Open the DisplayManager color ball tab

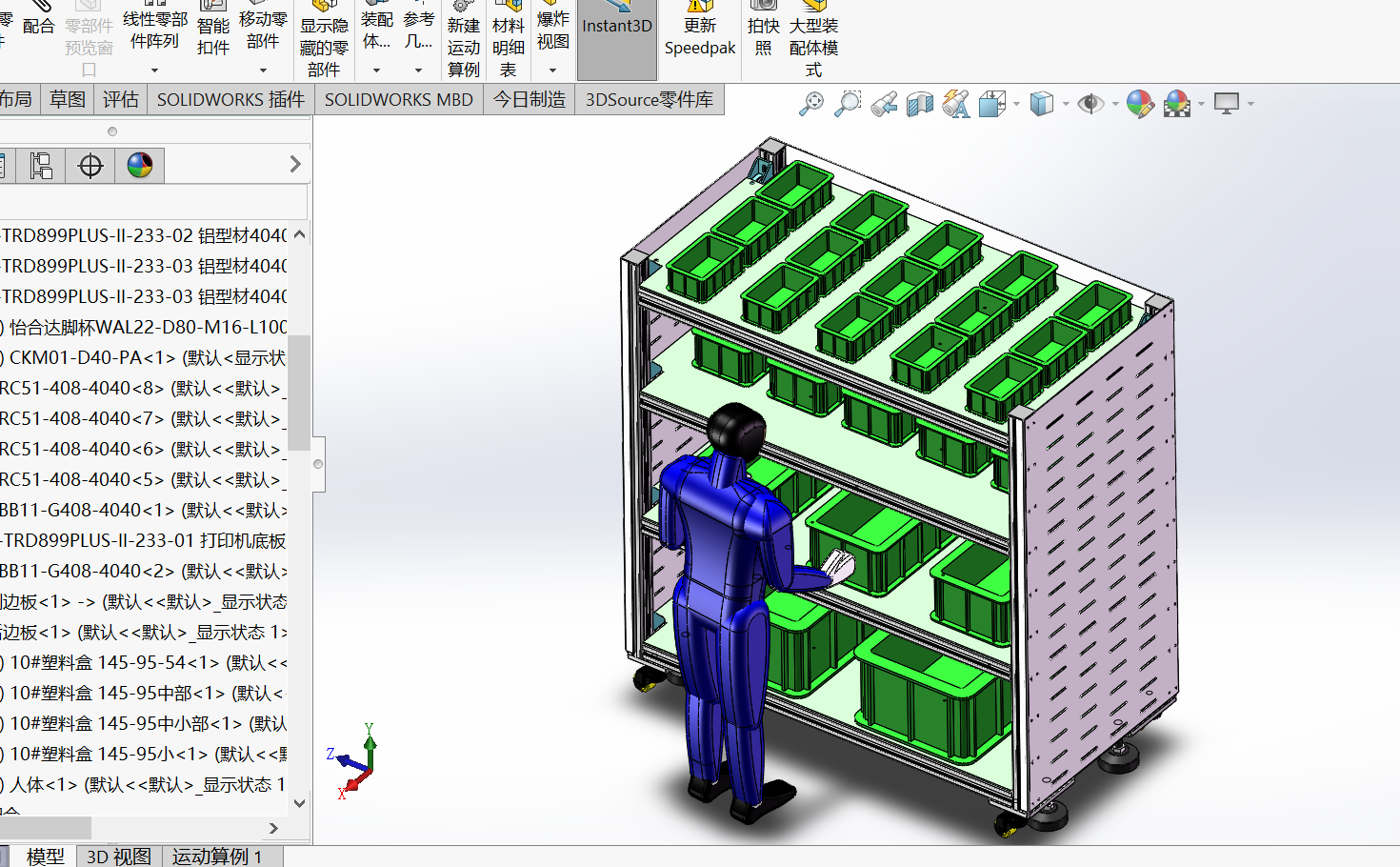140,166
